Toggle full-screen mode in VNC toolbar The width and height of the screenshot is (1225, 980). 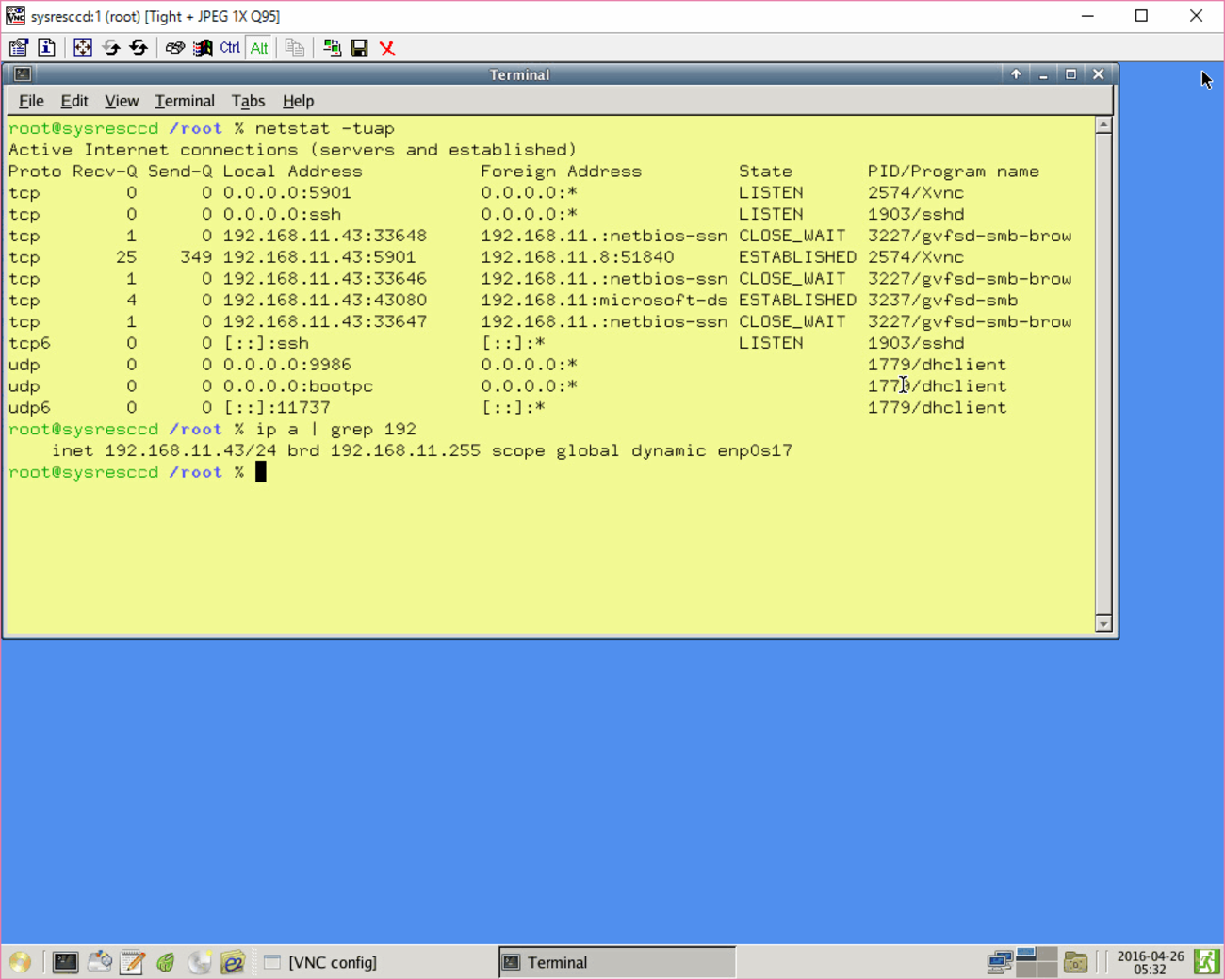pyautogui.click(x=83, y=48)
